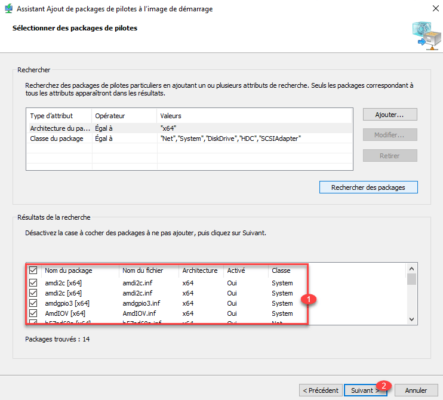Click the Type d'attribut column header
The width and height of the screenshot is (443, 400).
coord(51,116)
